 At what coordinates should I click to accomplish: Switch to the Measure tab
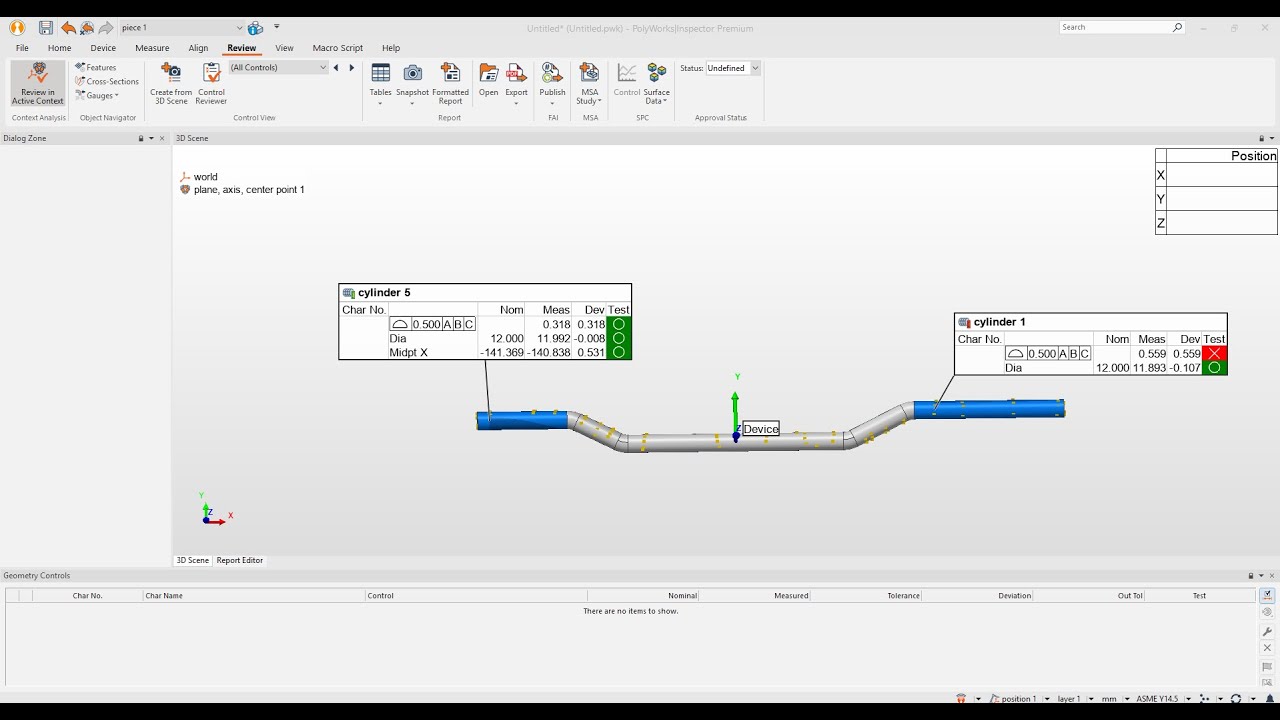152,48
